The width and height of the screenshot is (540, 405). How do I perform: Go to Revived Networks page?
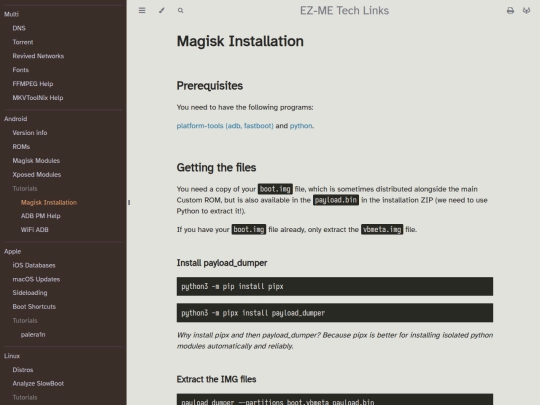(x=38, y=56)
